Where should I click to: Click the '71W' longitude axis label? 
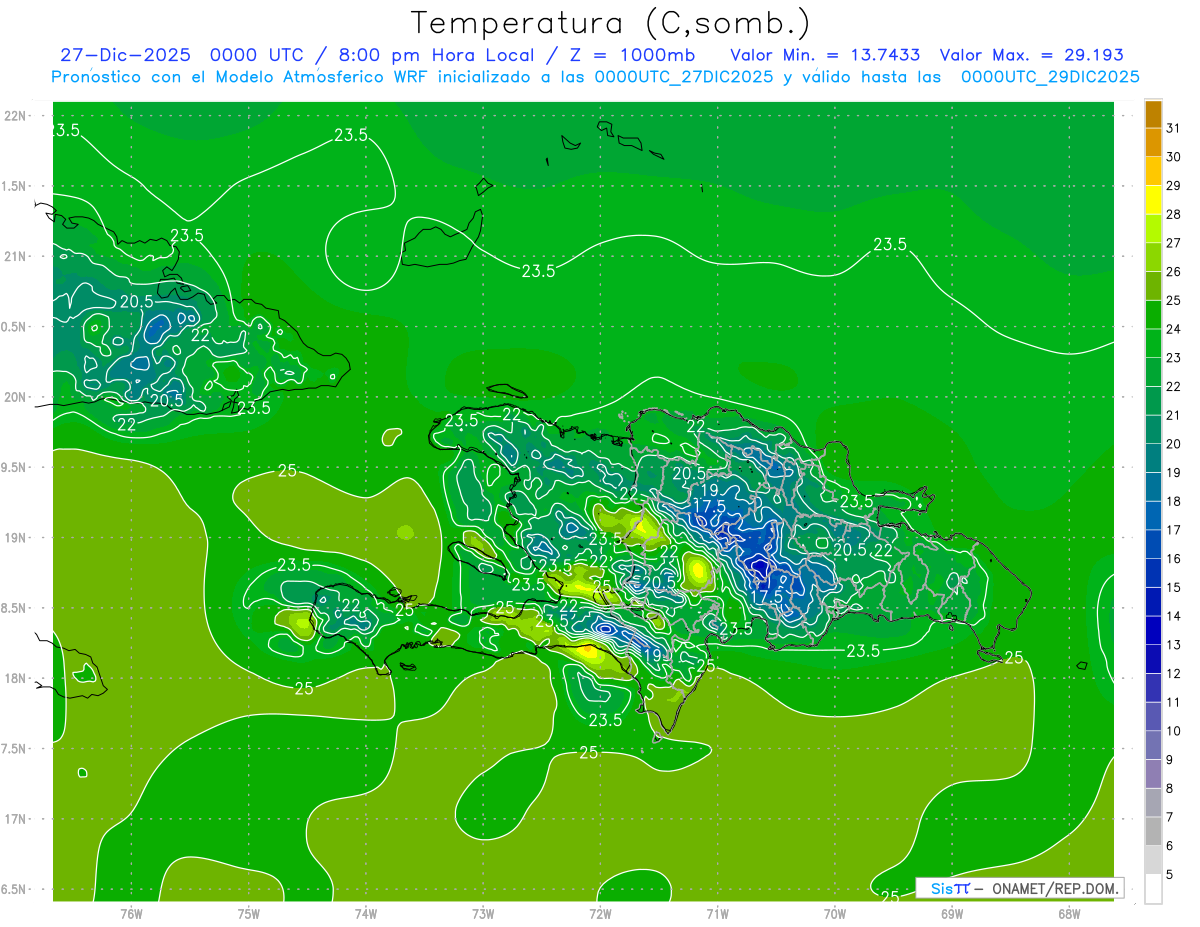click(717, 914)
